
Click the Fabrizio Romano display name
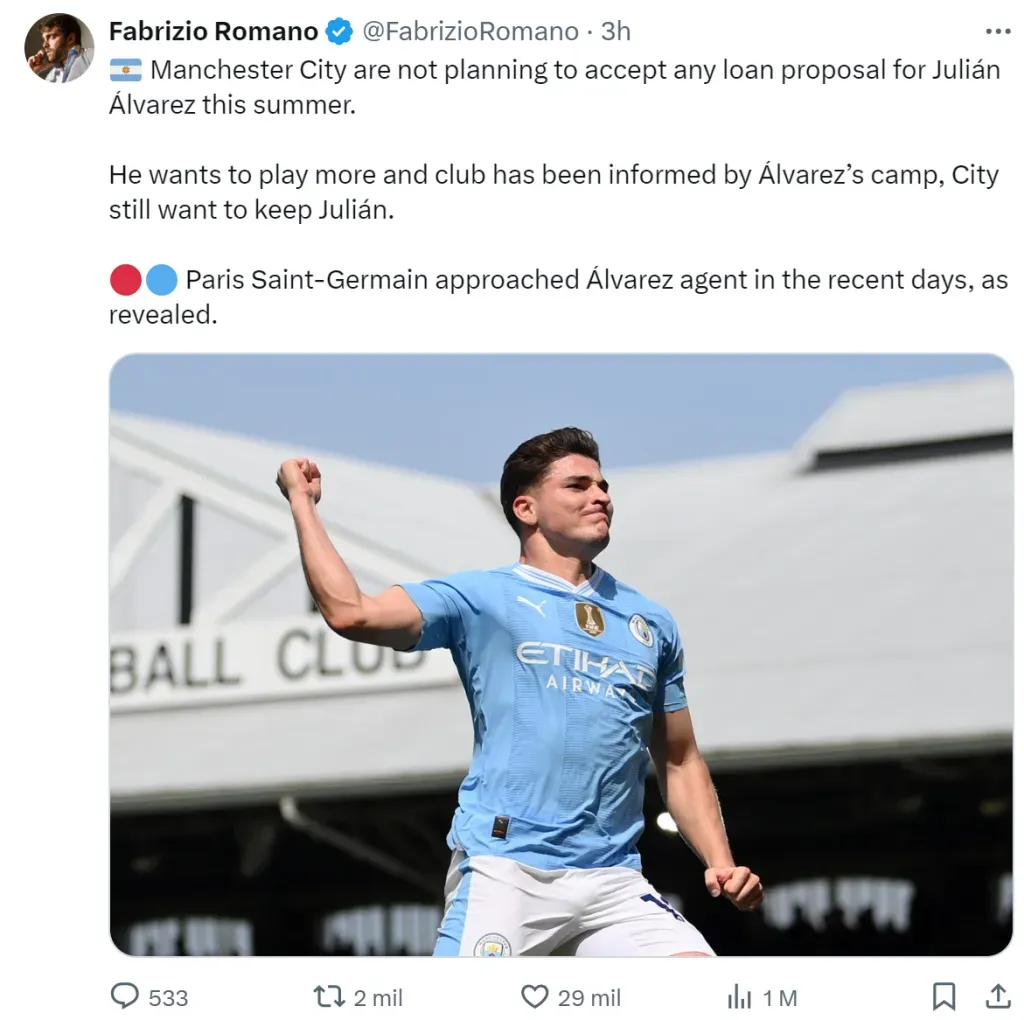pos(214,31)
